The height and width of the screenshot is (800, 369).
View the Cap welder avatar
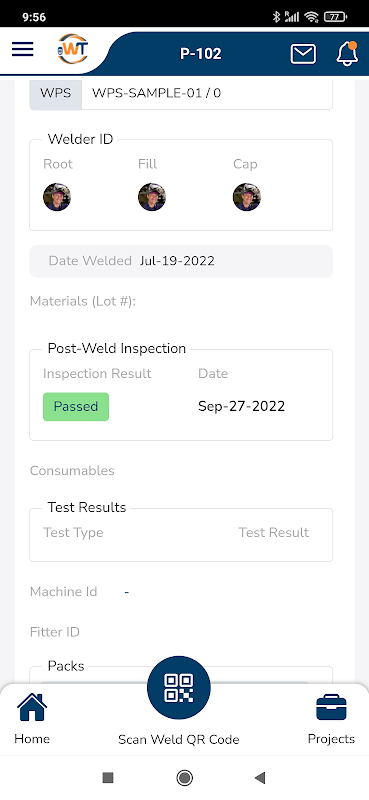pyautogui.click(x=247, y=197)
